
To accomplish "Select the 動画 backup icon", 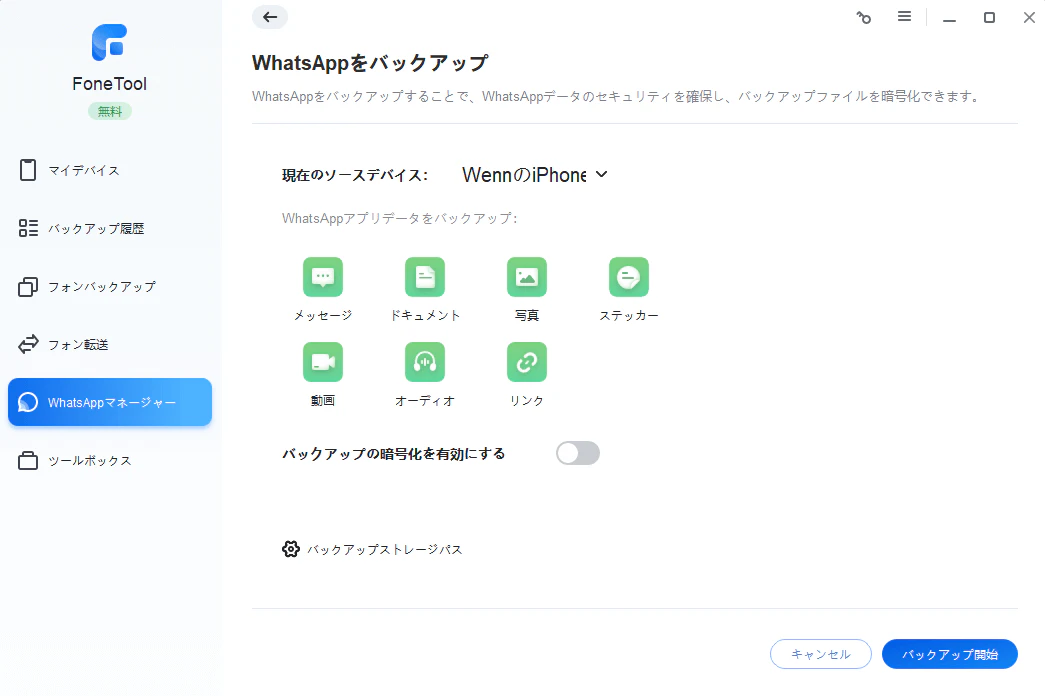I will pyautogui.click(x=323, y=362).
